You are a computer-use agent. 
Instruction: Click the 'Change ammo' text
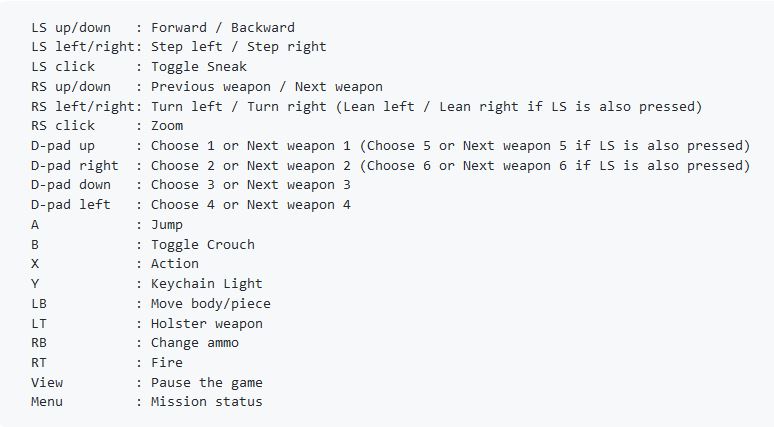(x=195, y=342)
